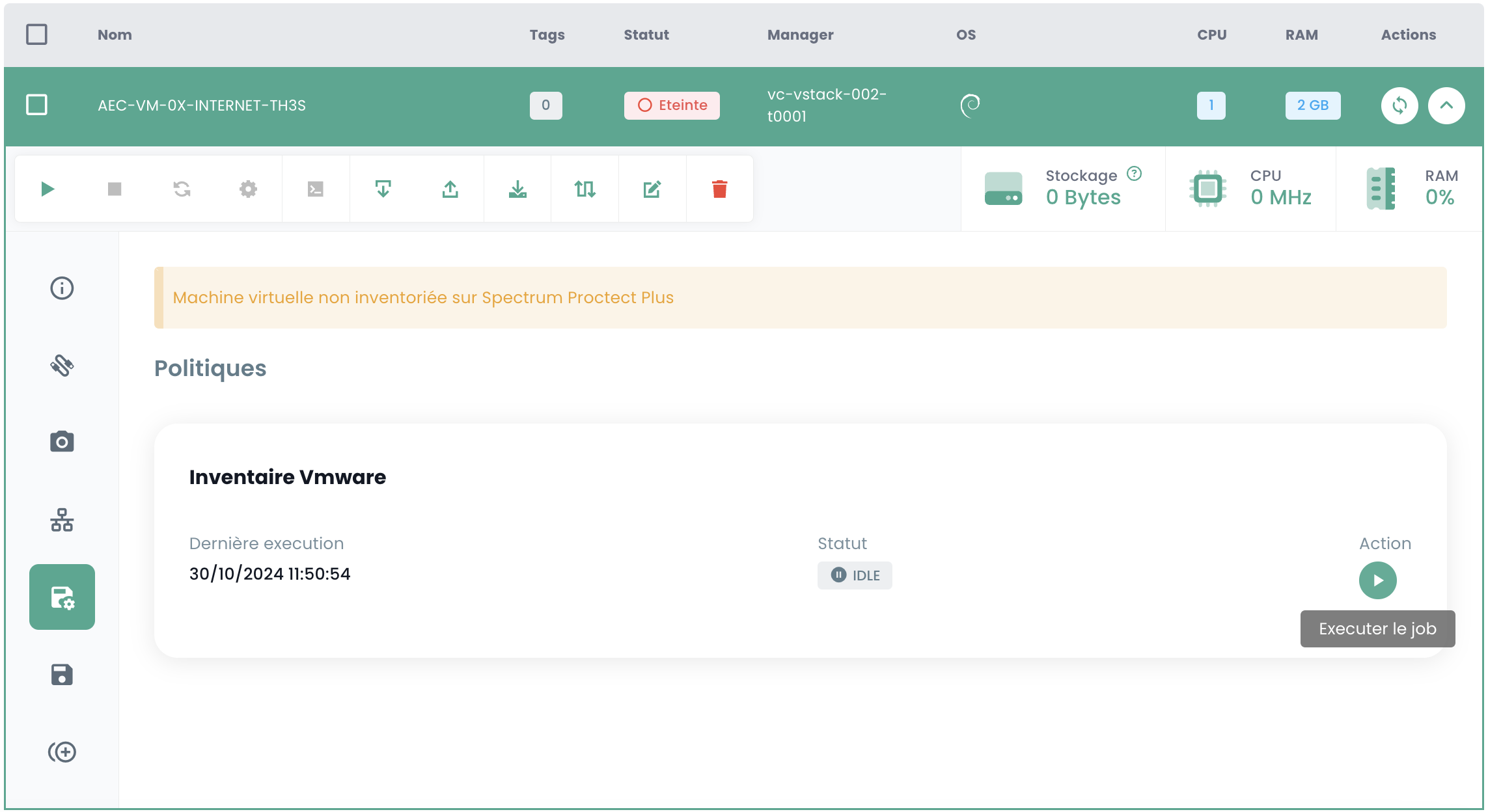Collapse the VM row with the chevron

1446,105
